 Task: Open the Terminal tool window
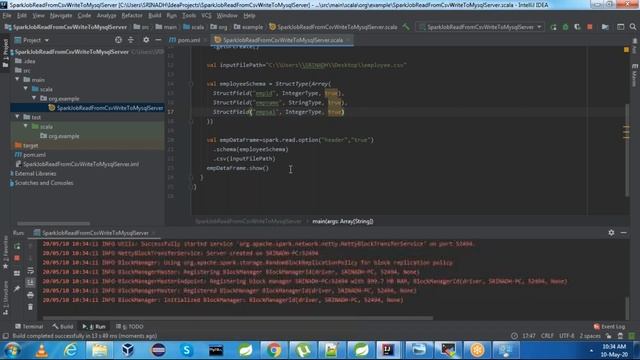[29, 327]
